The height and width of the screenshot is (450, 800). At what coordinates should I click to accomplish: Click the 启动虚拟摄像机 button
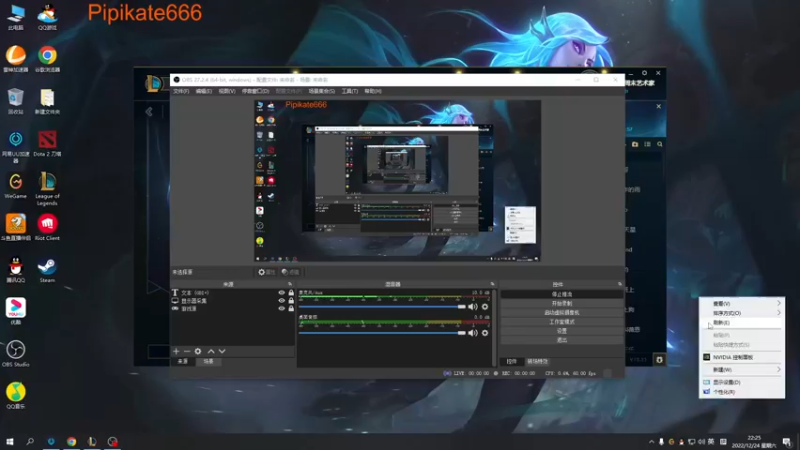[x=562, y=313]
